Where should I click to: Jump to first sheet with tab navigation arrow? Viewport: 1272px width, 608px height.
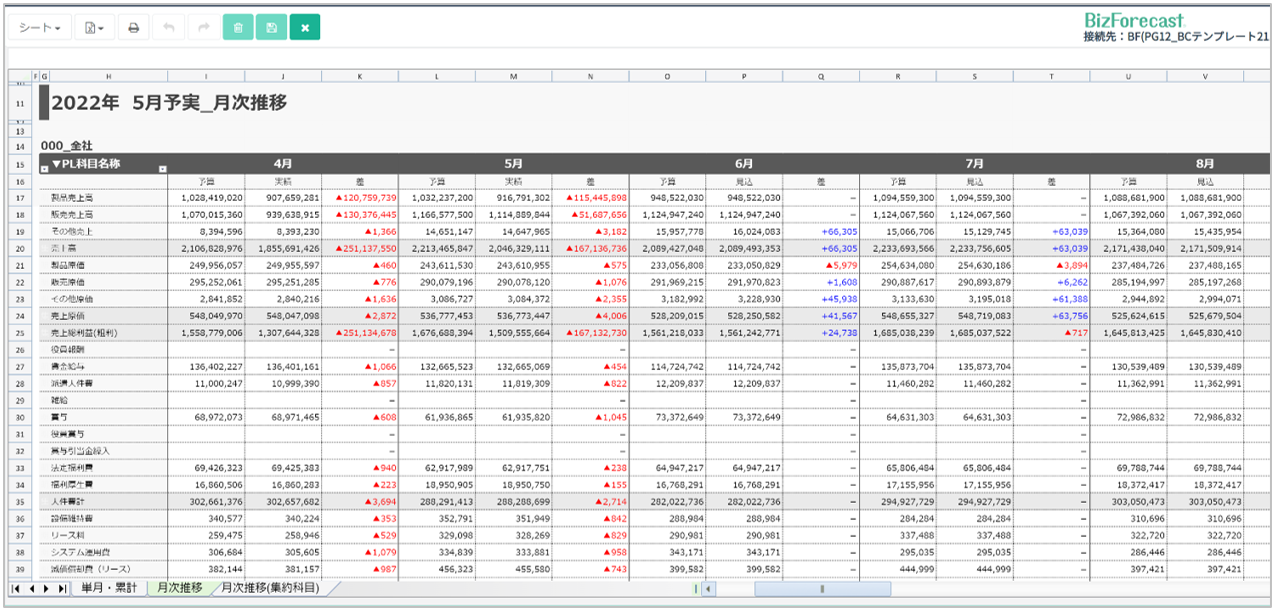click(x=16, y=589)
